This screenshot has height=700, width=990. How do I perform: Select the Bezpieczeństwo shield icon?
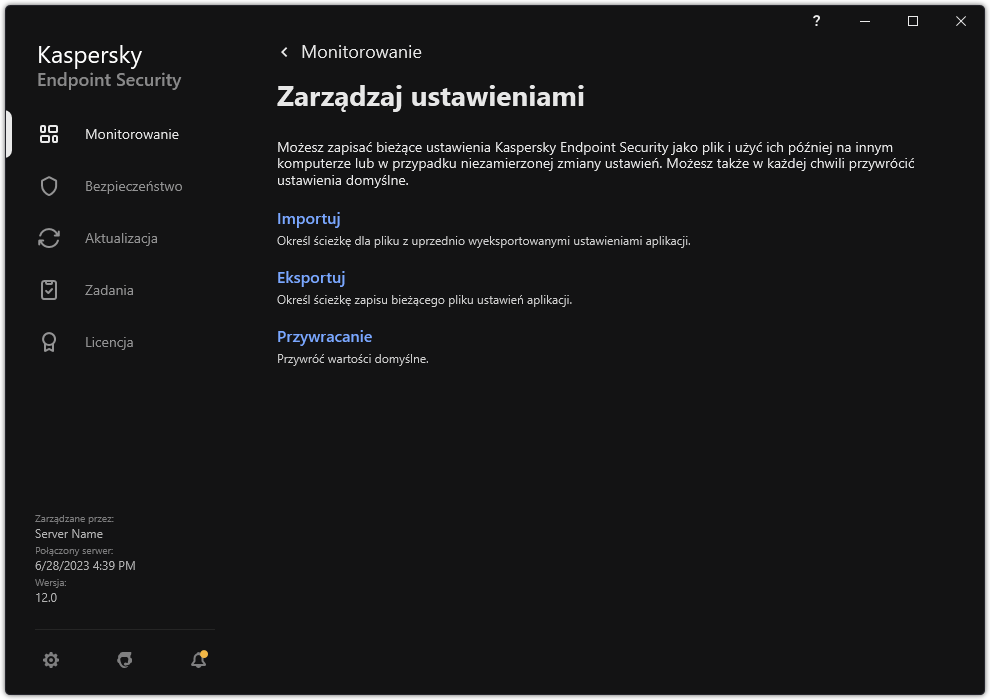47,185
